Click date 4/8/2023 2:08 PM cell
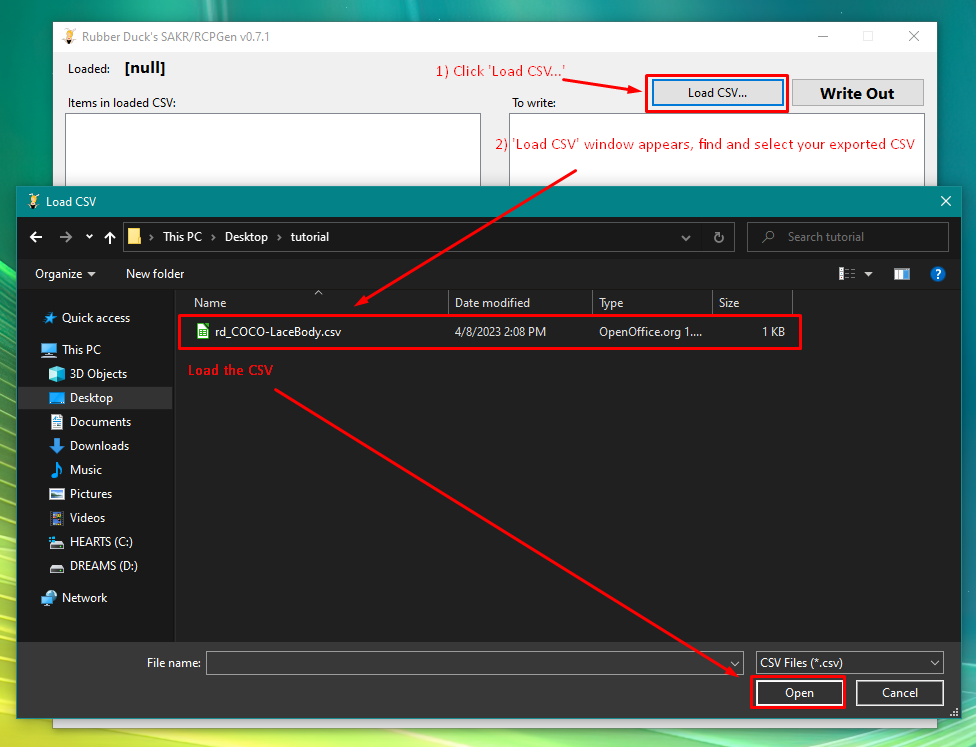This screenshot has height=747, width=976. pos(500,332)
